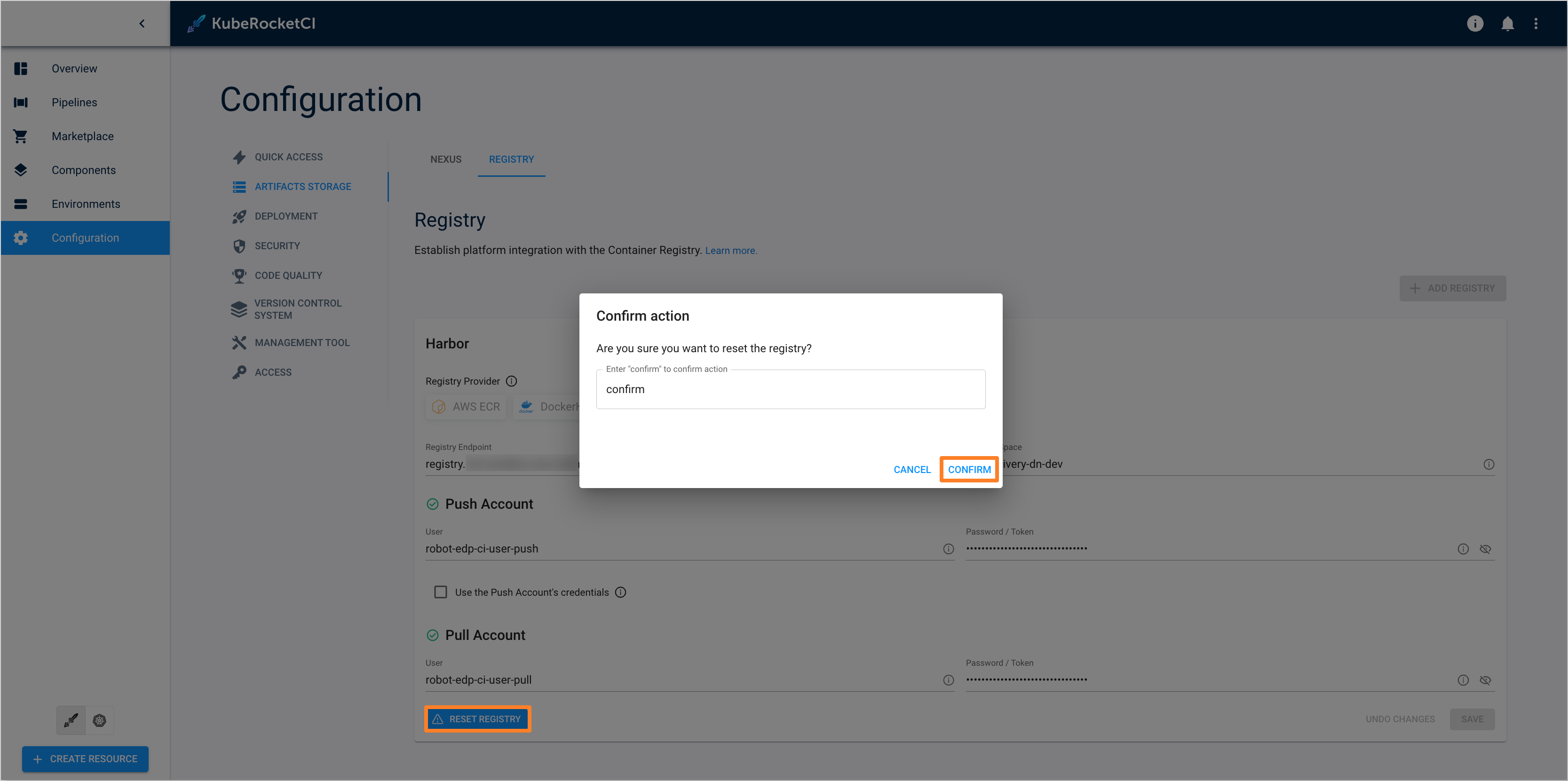Open Components in the sidebar
Image resolution: width=1568 pixels, height=781 pixels.
85,170
